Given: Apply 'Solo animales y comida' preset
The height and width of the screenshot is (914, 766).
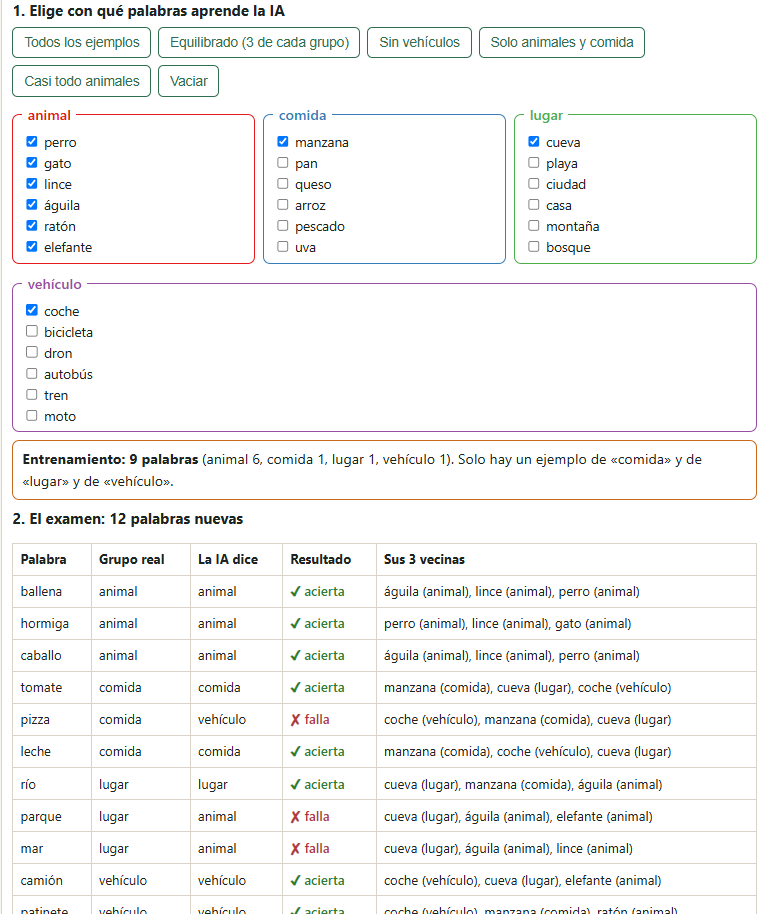Looking at the screenshot, I should pyautogui.click(x=562, y=43).
